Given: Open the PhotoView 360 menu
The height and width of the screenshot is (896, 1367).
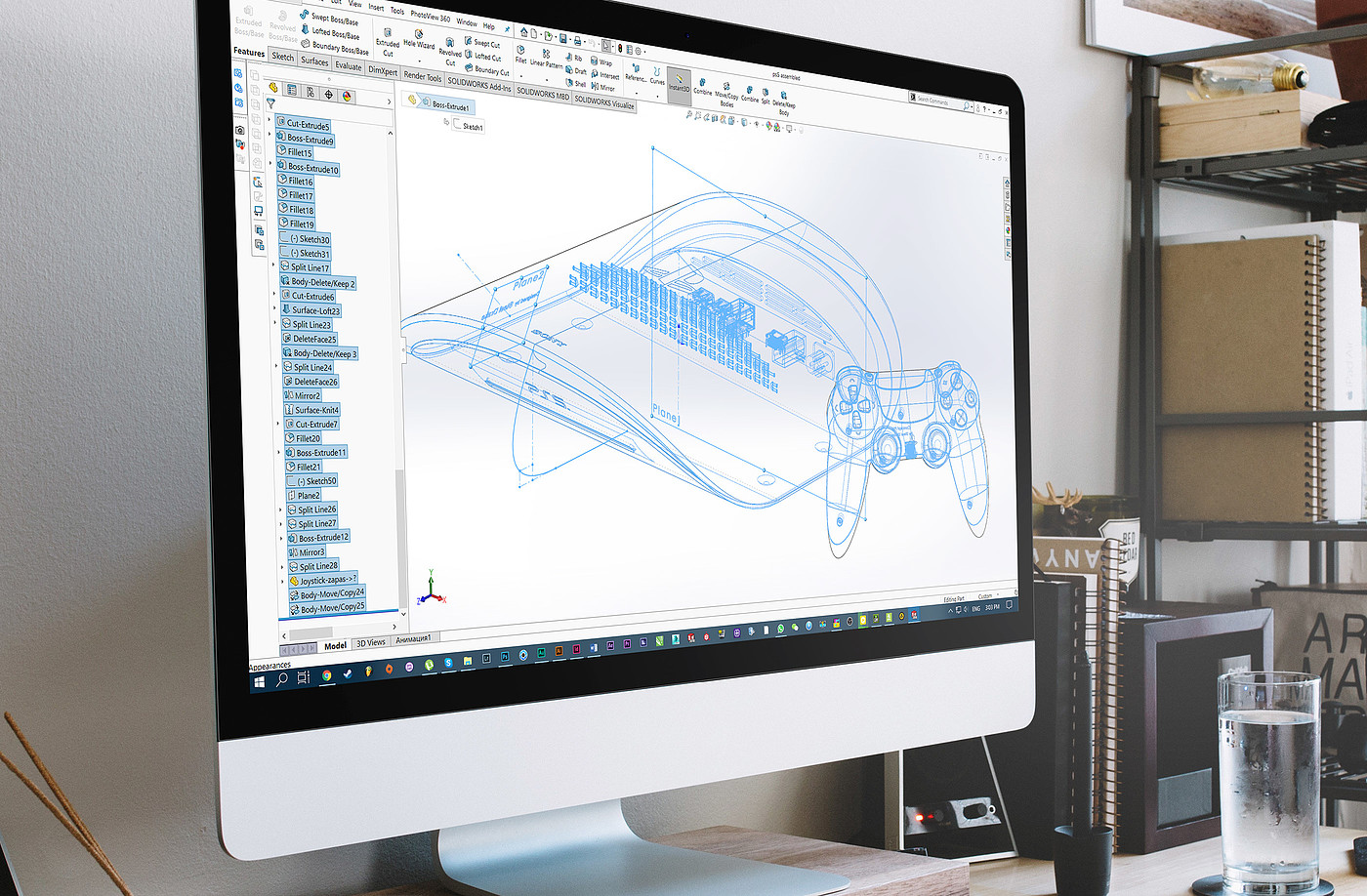Looking at the screenshot, I should point(431,16).
